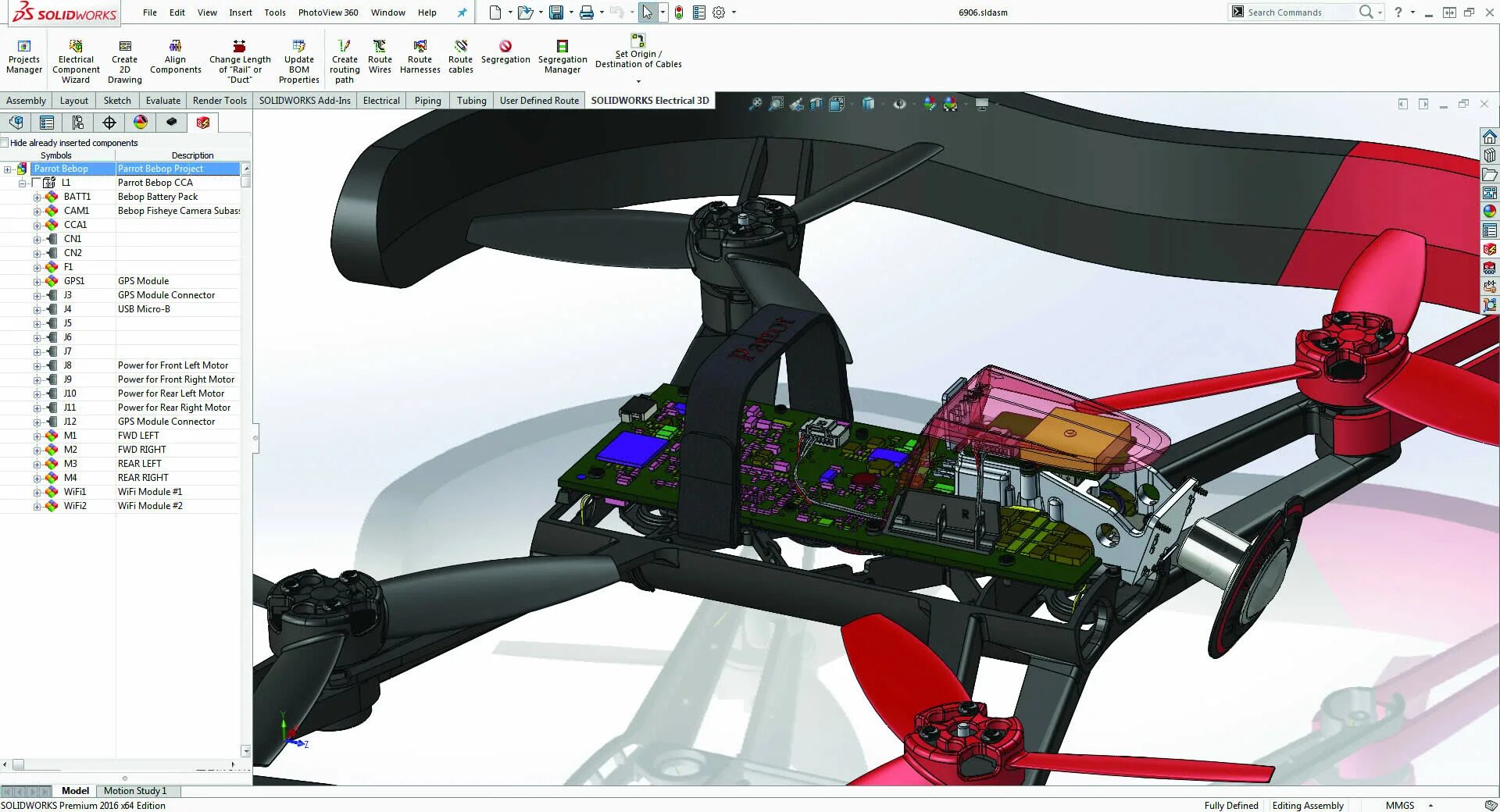Open the PropertyManager panel tab
Viewport: 1500px width, 812px height.
(47, 123)
